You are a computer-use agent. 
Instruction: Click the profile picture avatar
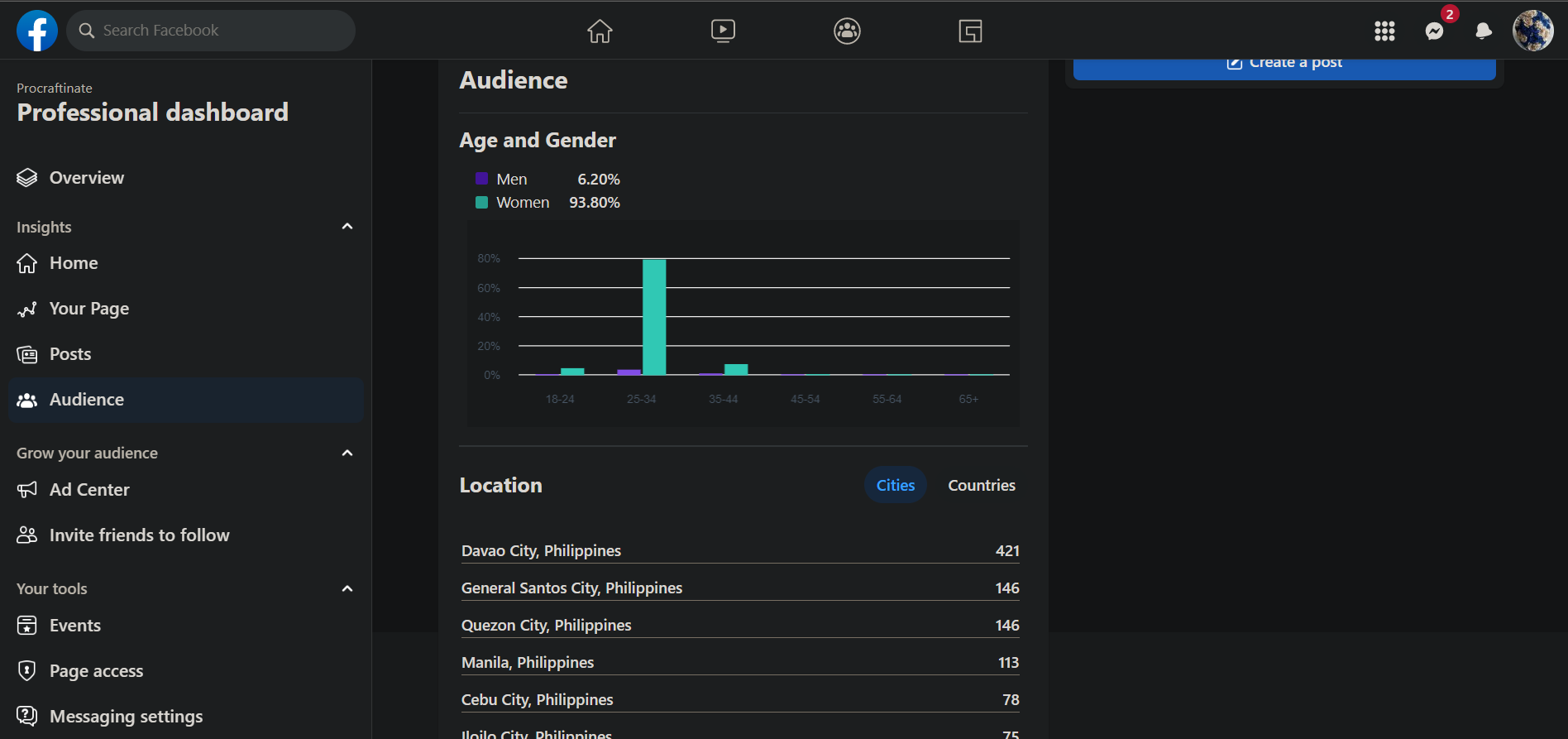click(x=1532, y=31)
